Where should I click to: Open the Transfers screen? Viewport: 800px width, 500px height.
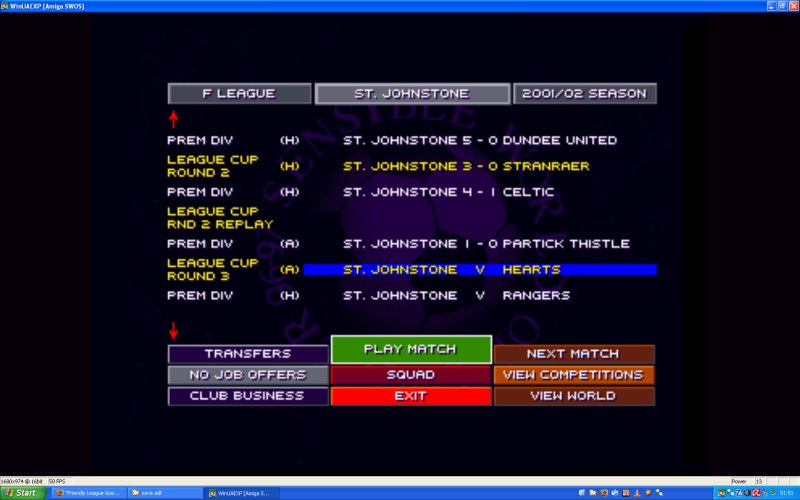point(248,354)
